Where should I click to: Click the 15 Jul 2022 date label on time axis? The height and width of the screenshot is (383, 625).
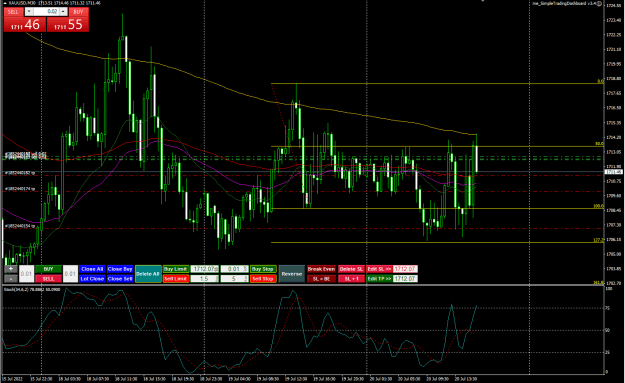click(x=13, y=379)
